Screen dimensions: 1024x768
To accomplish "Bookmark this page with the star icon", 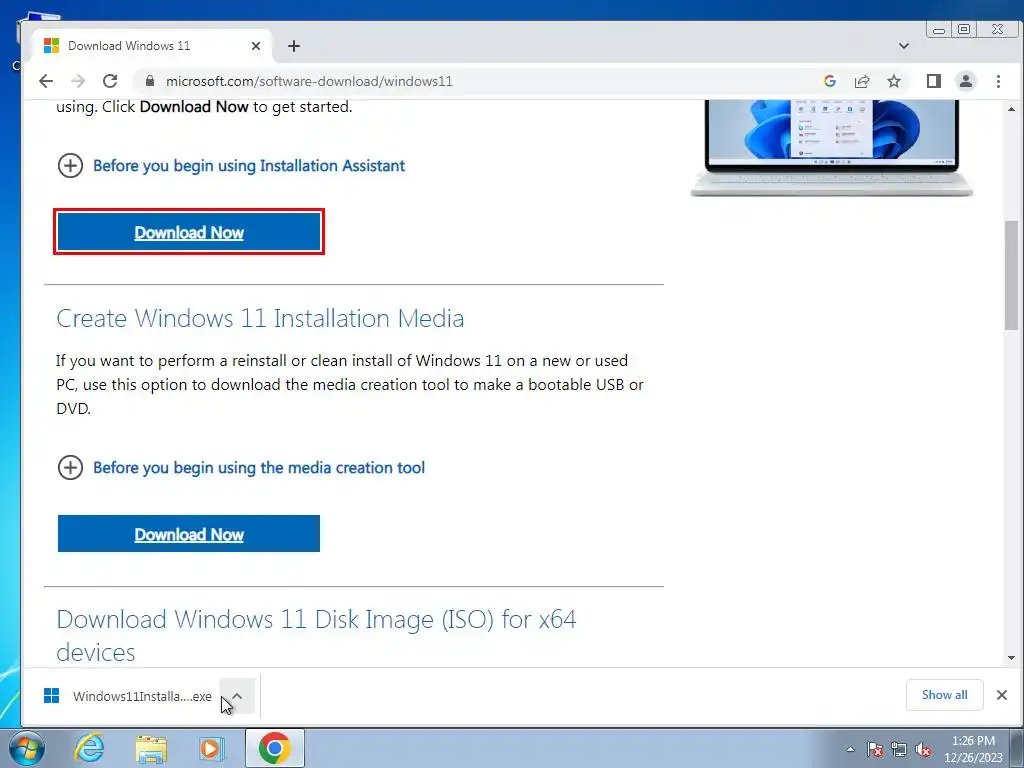I will tap(894, 81).
